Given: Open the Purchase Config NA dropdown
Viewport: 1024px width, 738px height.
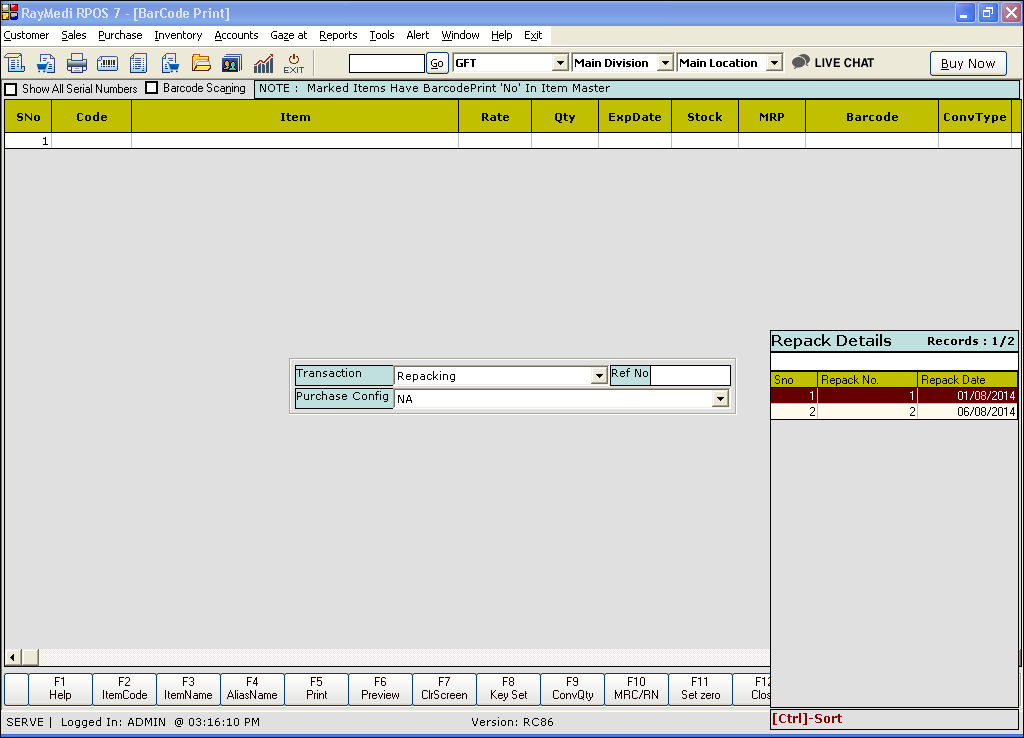Looking at the screenshot, I should 720,398.
